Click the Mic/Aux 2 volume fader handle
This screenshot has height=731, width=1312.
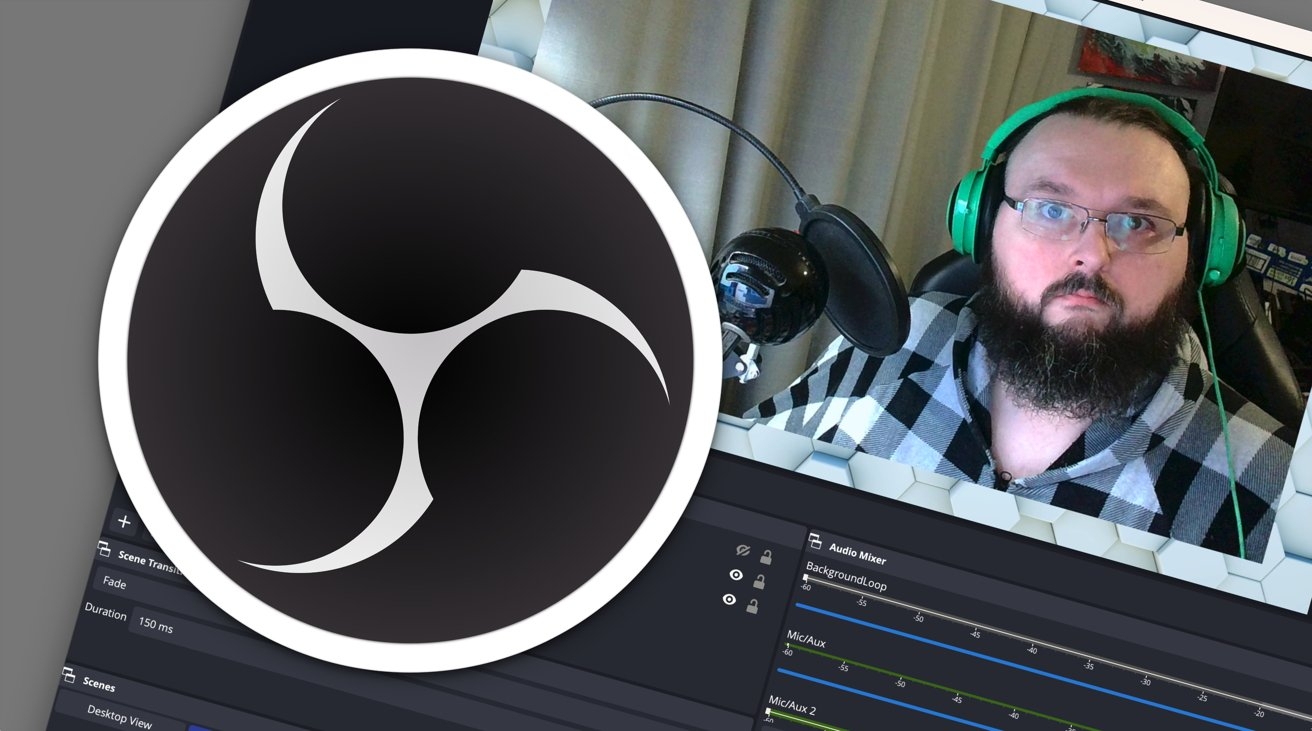pyautogui.click(x=769, y=710)
